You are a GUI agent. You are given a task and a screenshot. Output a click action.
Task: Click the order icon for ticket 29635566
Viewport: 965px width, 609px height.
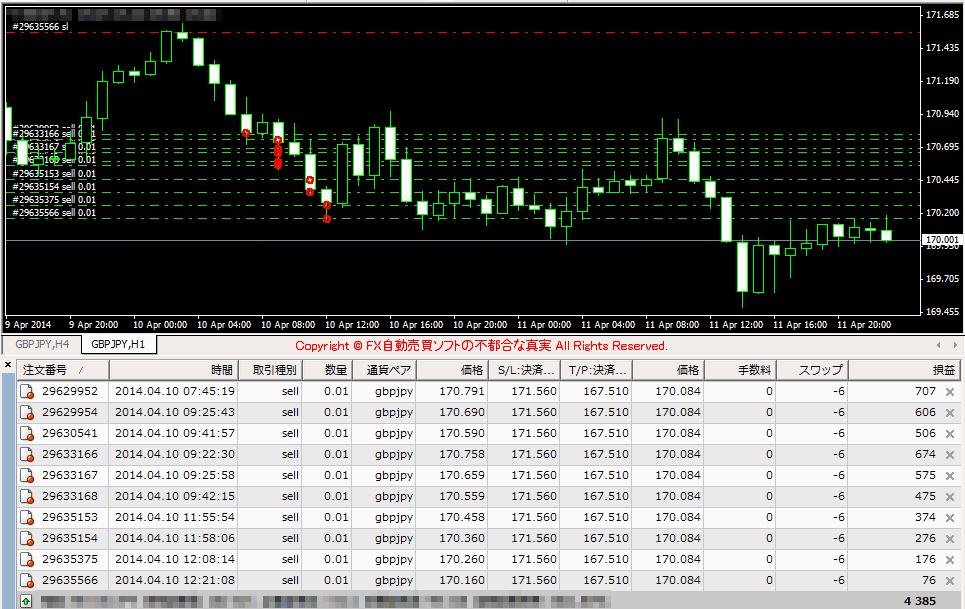click(27, 580)
